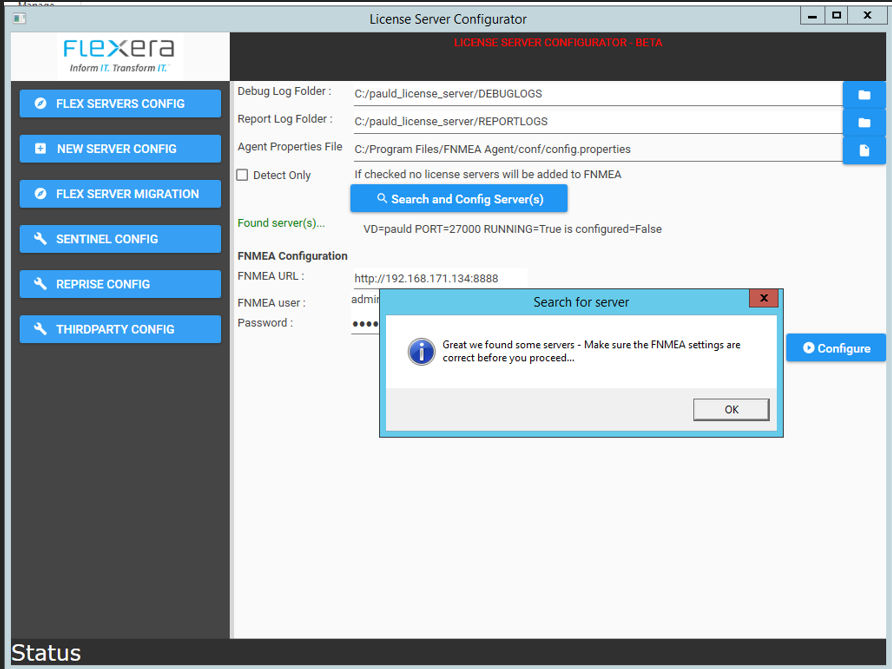Browse for the Agent Properties File
Screen dimensions: 892x669
864,150
